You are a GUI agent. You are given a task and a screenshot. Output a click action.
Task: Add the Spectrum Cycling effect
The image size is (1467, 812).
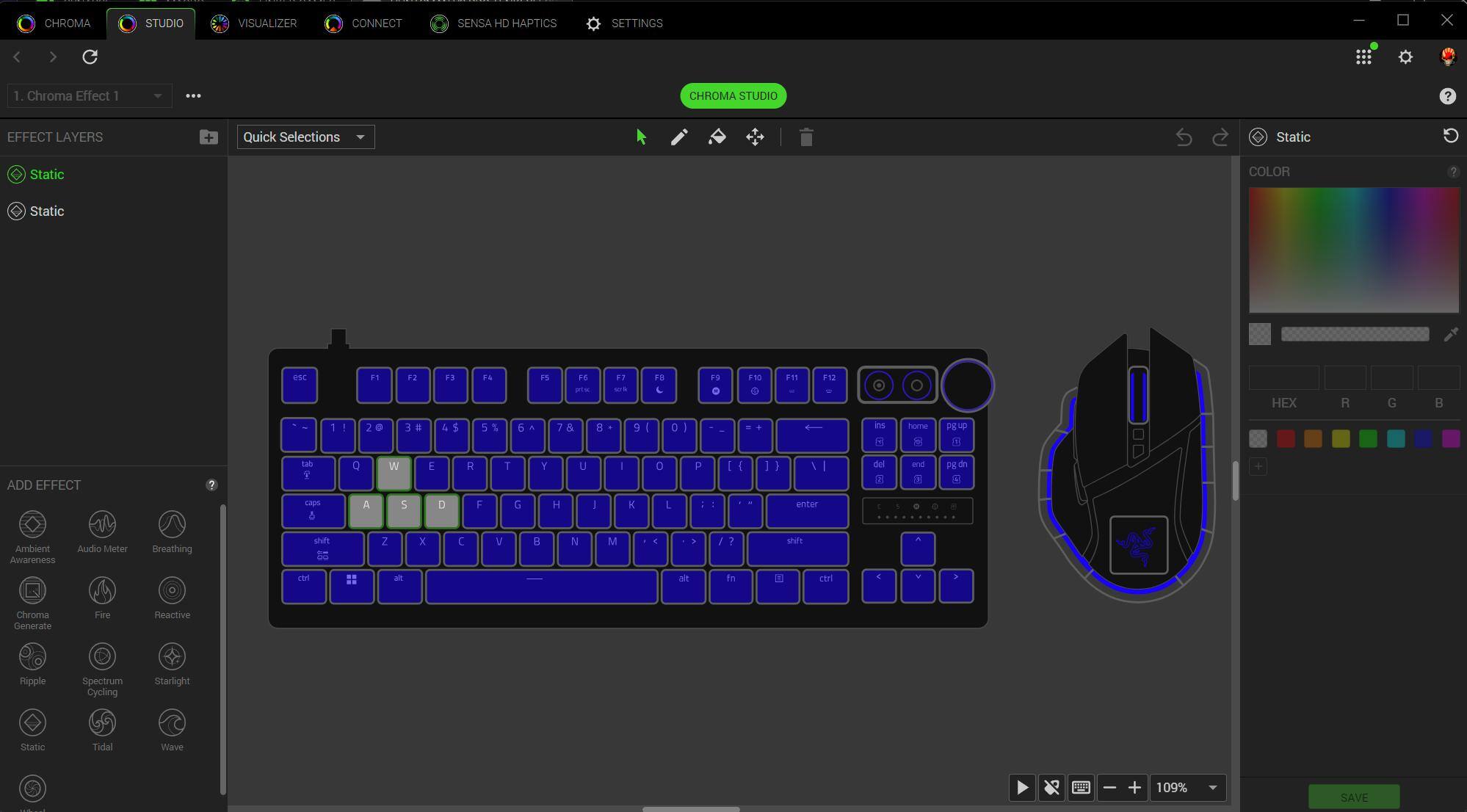pos(102,664)
